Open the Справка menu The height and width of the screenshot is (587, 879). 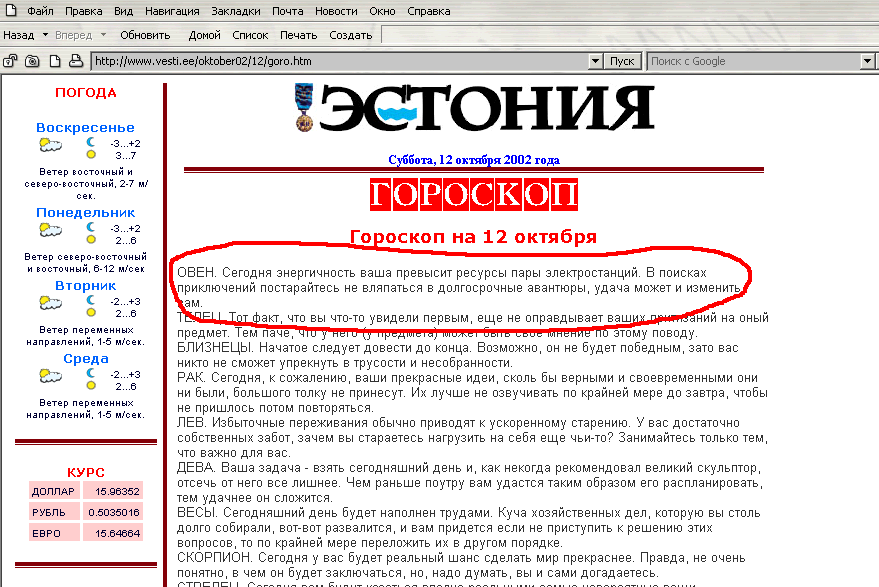(429, 11)
